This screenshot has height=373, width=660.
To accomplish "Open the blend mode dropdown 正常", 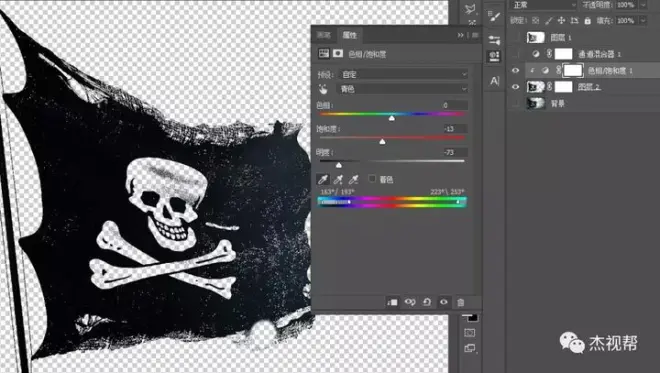I will coord(543,5).
